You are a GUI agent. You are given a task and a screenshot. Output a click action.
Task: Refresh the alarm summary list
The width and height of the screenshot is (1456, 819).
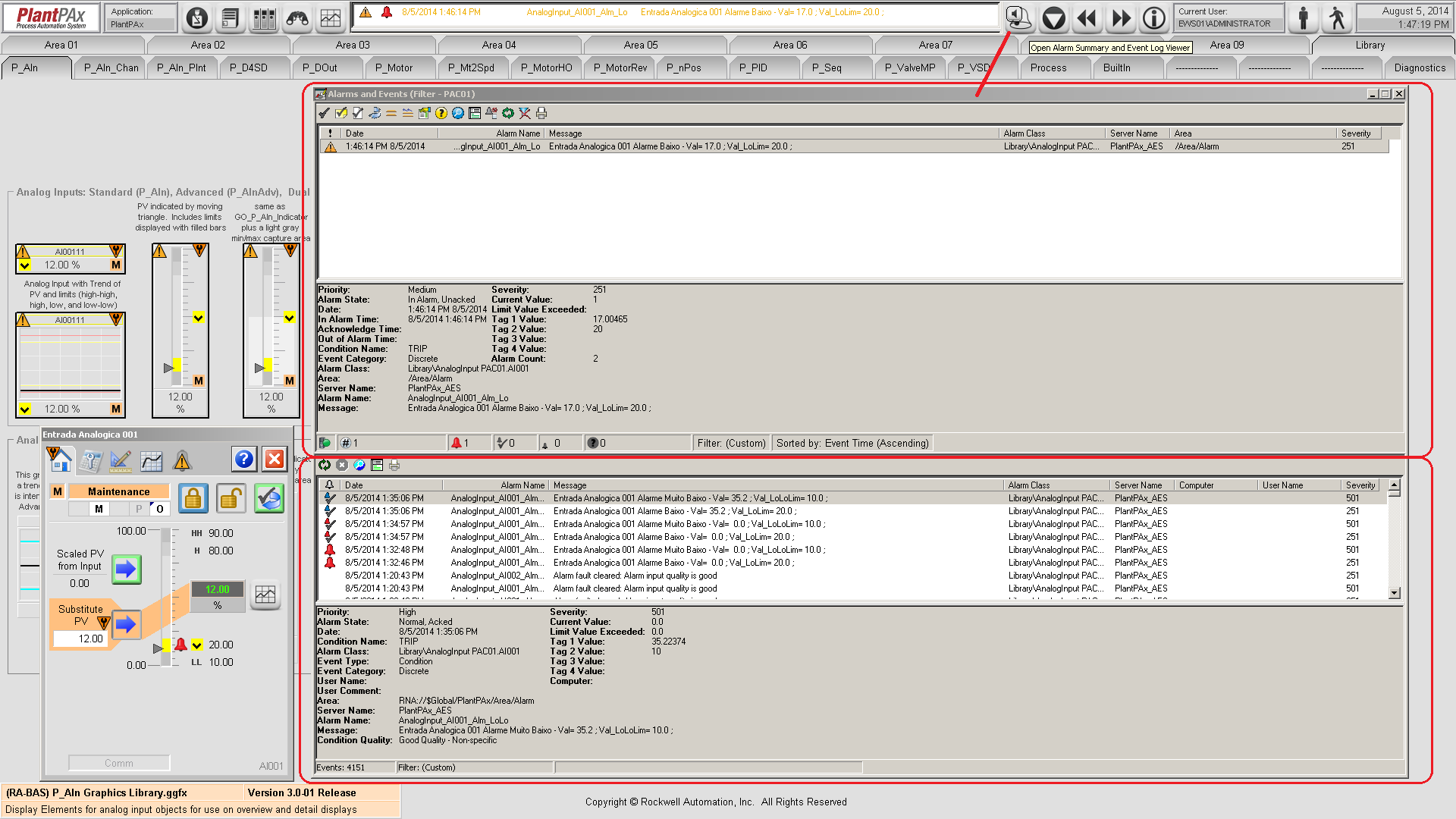(508, 113)
